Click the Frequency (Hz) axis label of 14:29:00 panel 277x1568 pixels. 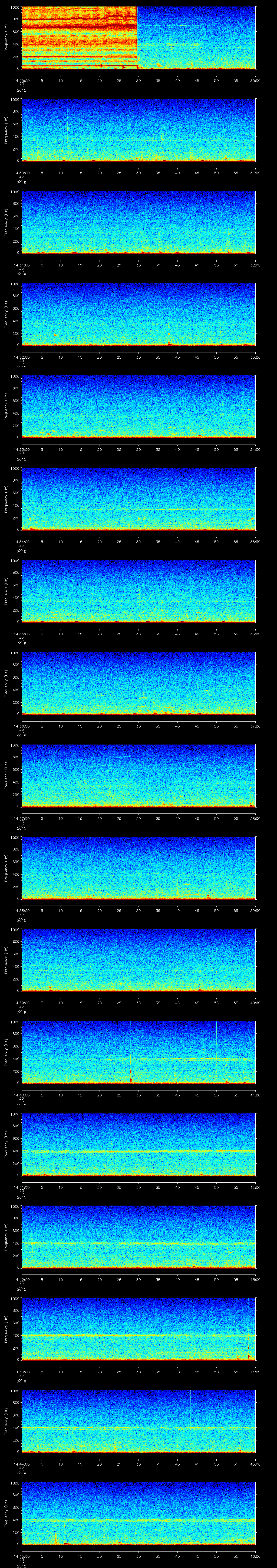(x=6, y=38)
